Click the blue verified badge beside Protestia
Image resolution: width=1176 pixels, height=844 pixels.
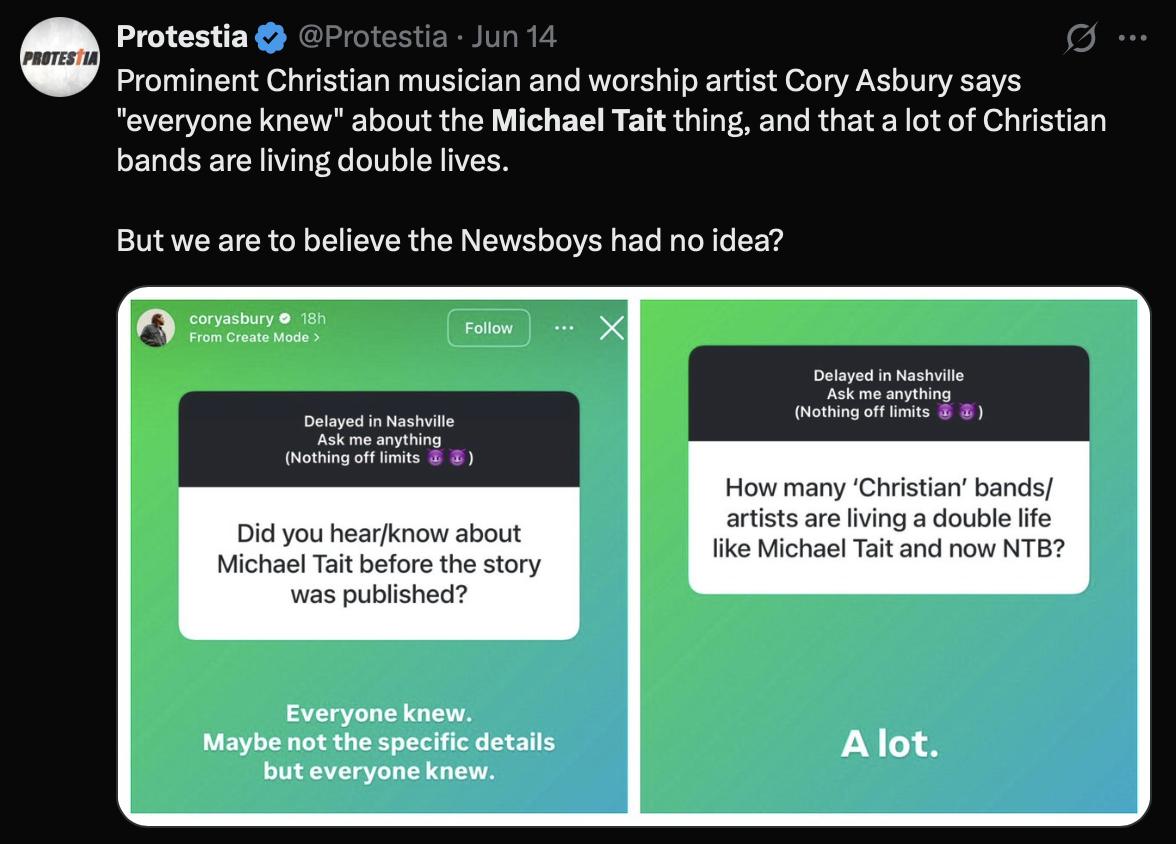(x=269, y=38)
